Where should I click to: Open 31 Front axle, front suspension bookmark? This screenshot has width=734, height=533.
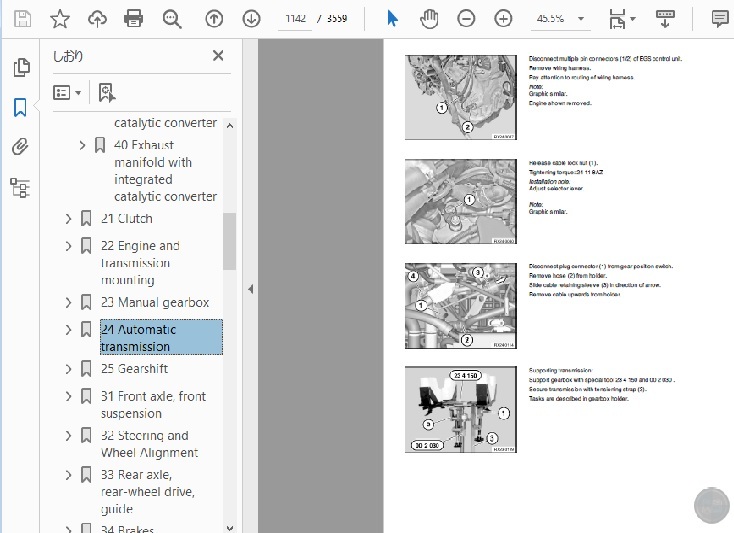(154, 405)
